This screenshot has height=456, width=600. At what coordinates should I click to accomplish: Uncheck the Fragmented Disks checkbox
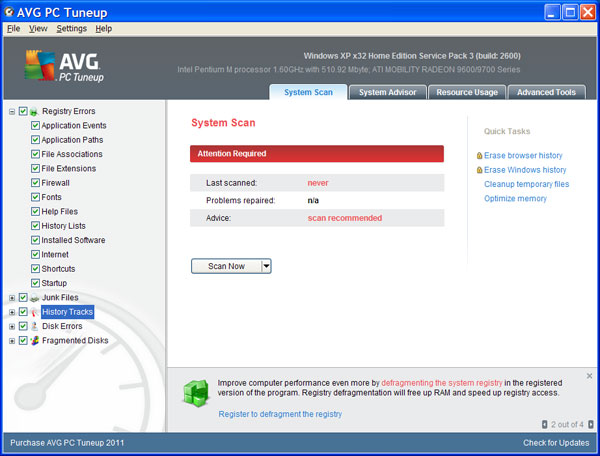coord(23,340)
